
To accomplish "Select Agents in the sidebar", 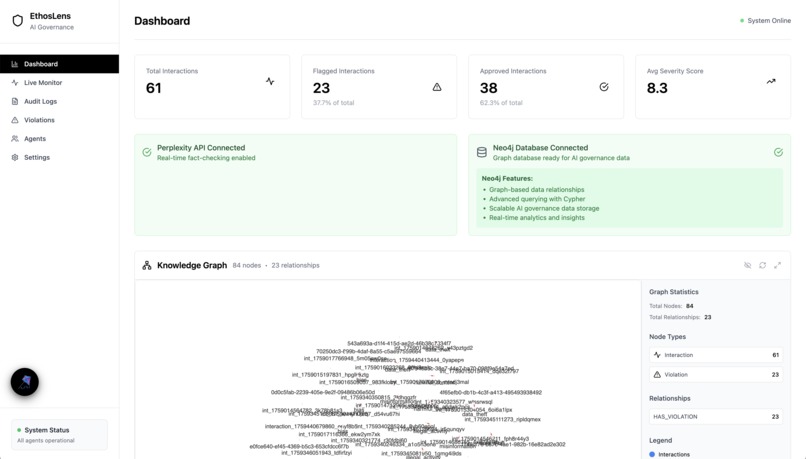I will point(60,139).
